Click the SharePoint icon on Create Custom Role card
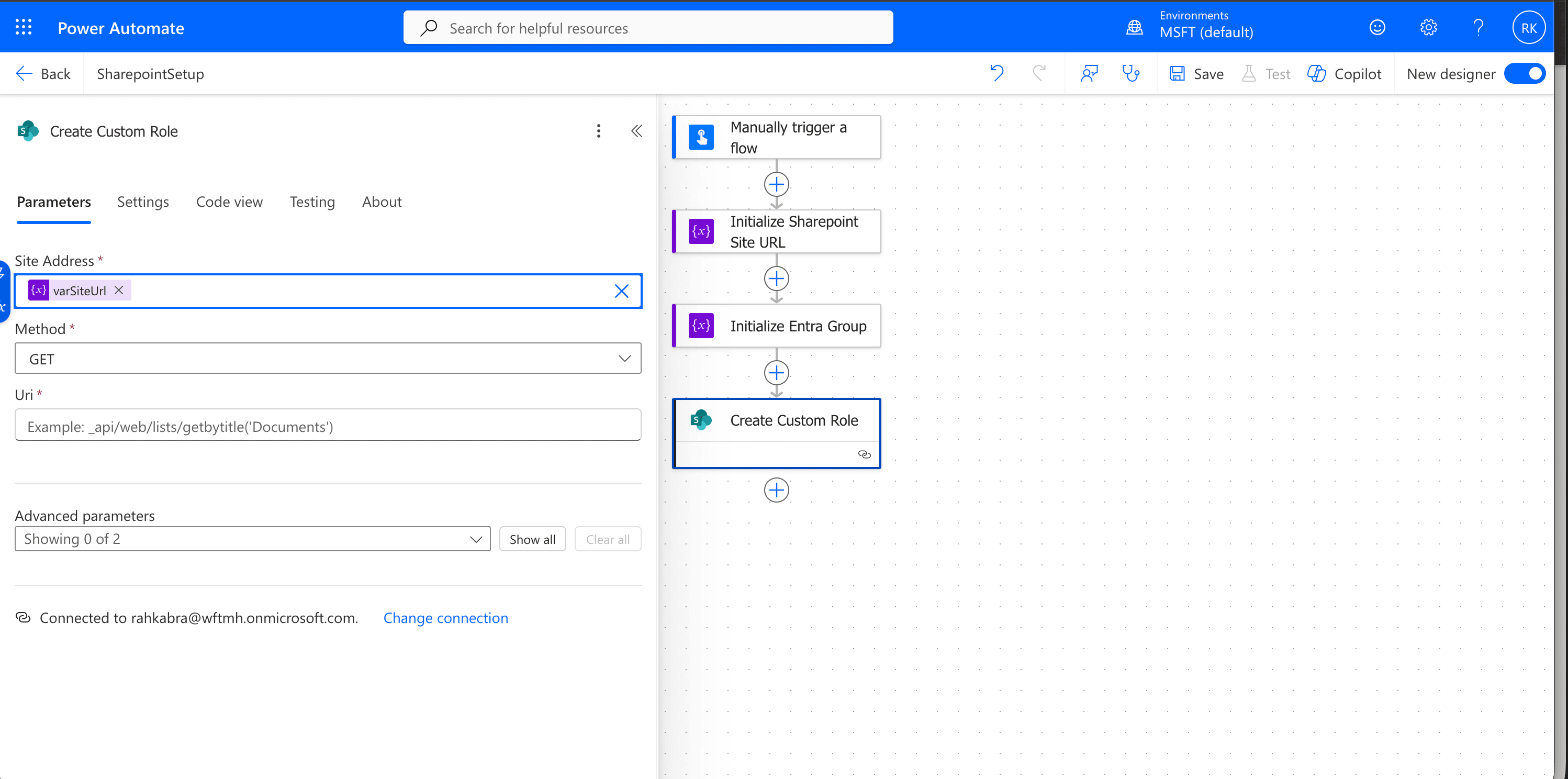The height and width of the screenshot is (779, 1568). 701,420
